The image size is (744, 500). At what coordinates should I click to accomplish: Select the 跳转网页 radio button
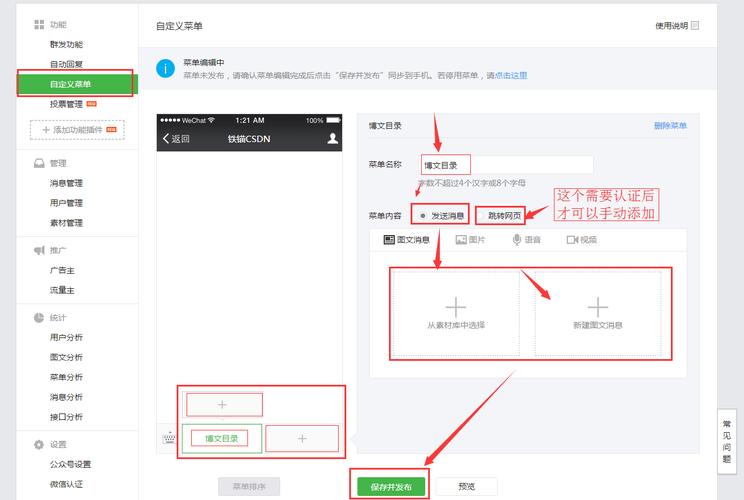tap(482, 216)
